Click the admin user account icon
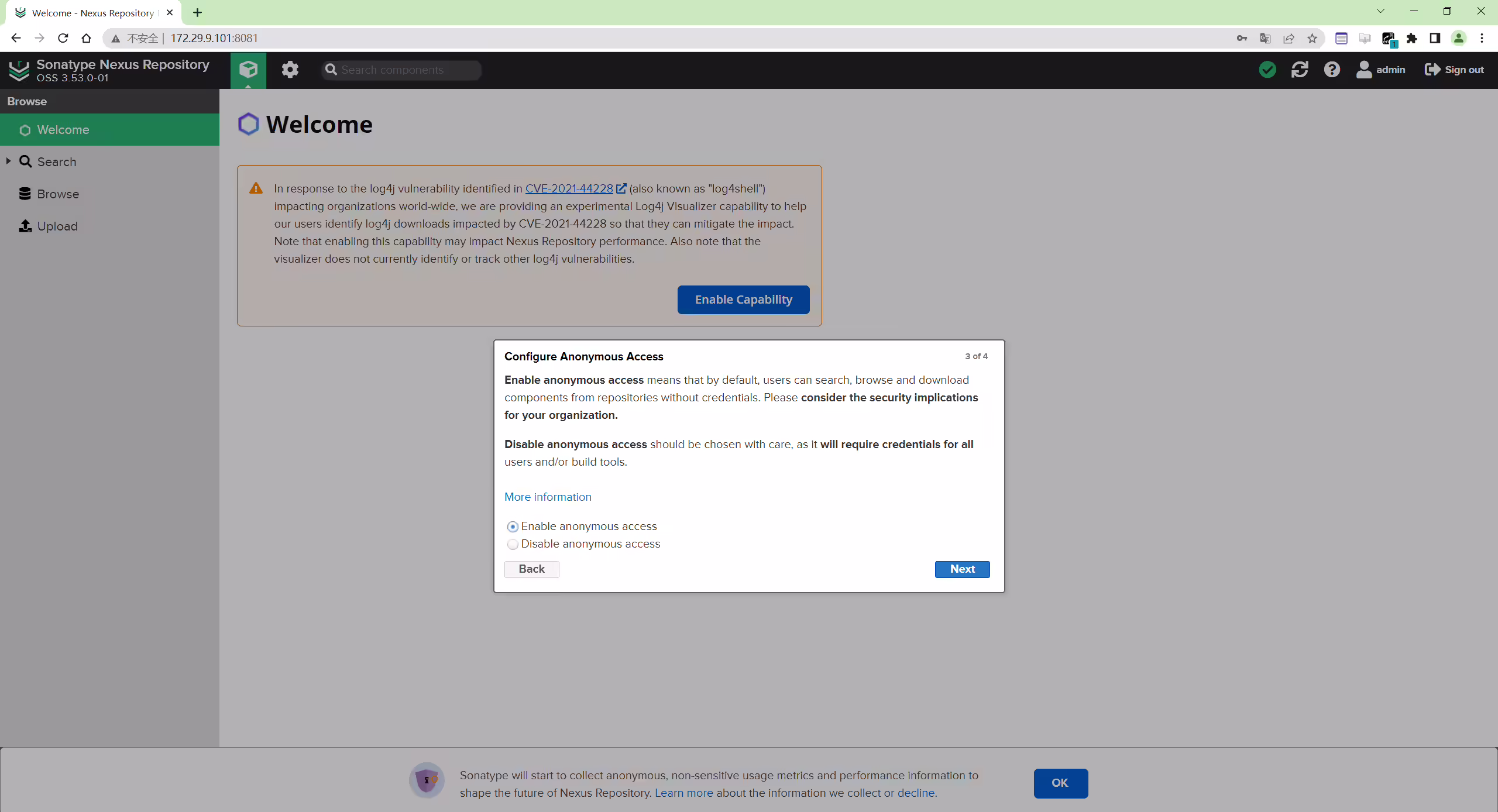Image resolution: width=1498 pixels, height=812 pixels. (1364, 70)
